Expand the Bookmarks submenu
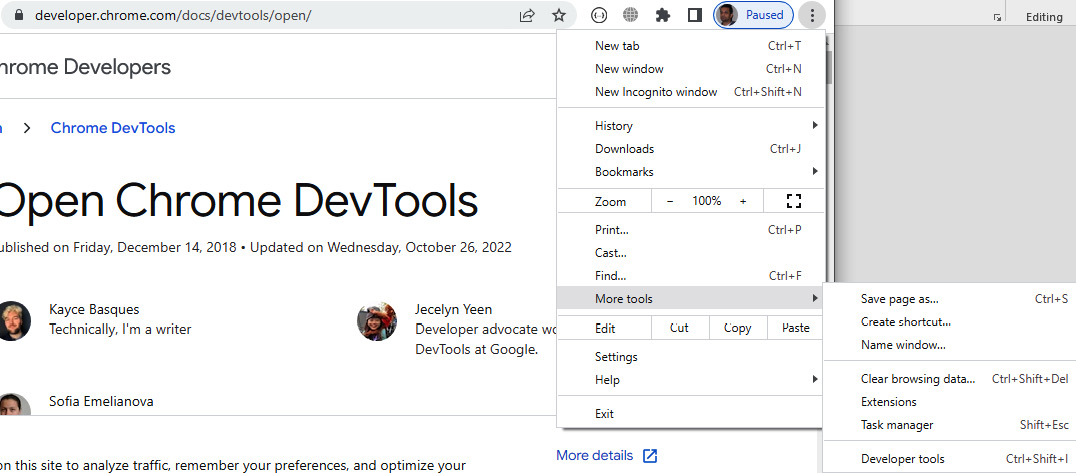1076x473 pixels. tap(690, 172)
